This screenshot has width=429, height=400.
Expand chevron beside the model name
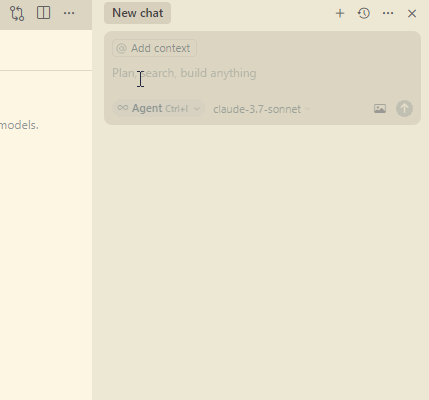pyautogui.click(x=308, y=109)
